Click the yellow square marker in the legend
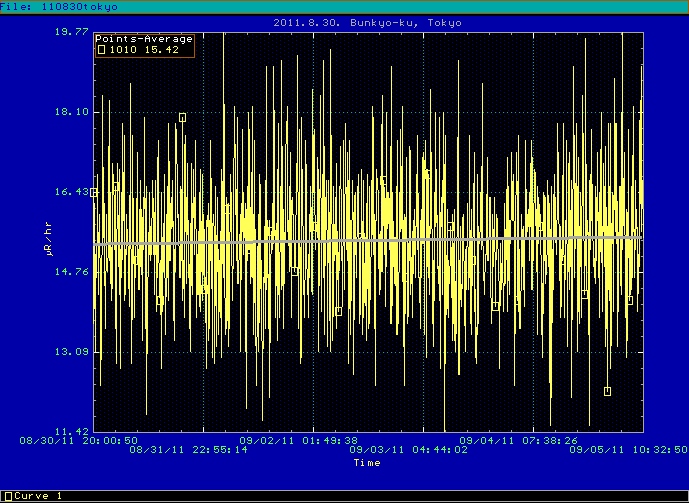Screen dimensions: 689x503 click(x=100, y=49)
